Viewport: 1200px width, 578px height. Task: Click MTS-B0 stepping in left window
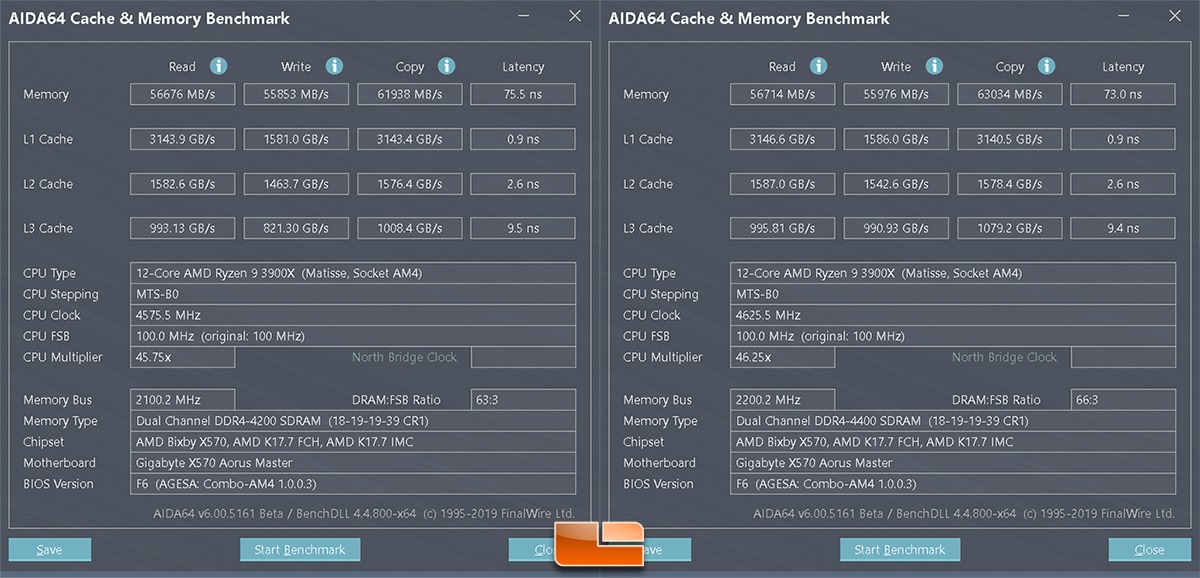pyautogui.click(x=353, y=294)
